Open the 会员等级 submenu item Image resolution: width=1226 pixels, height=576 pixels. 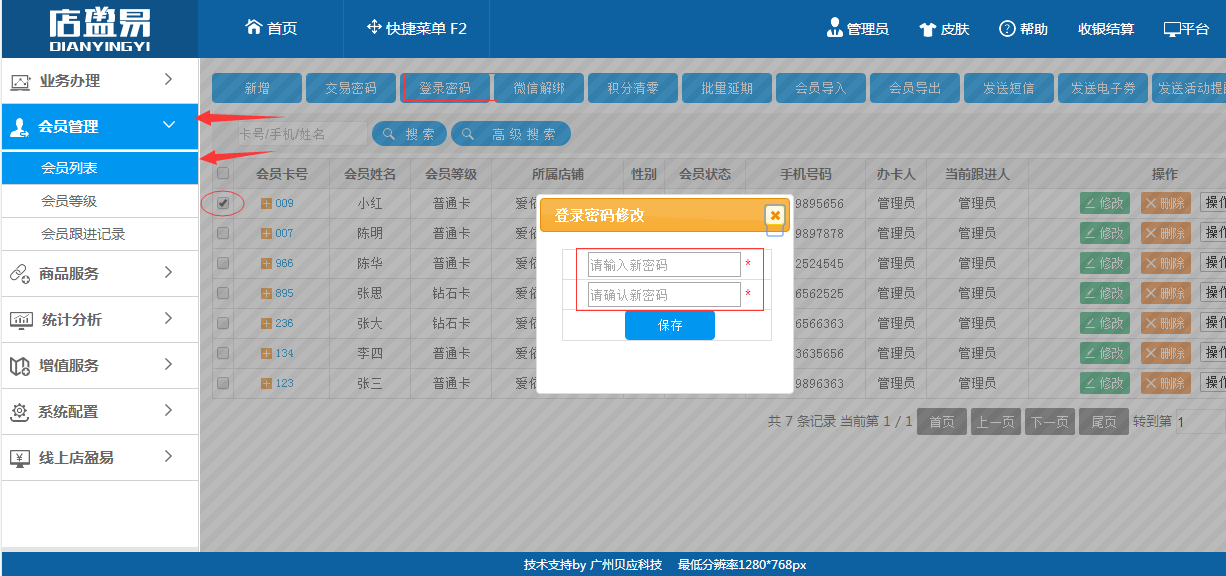(x=100, y=201)
